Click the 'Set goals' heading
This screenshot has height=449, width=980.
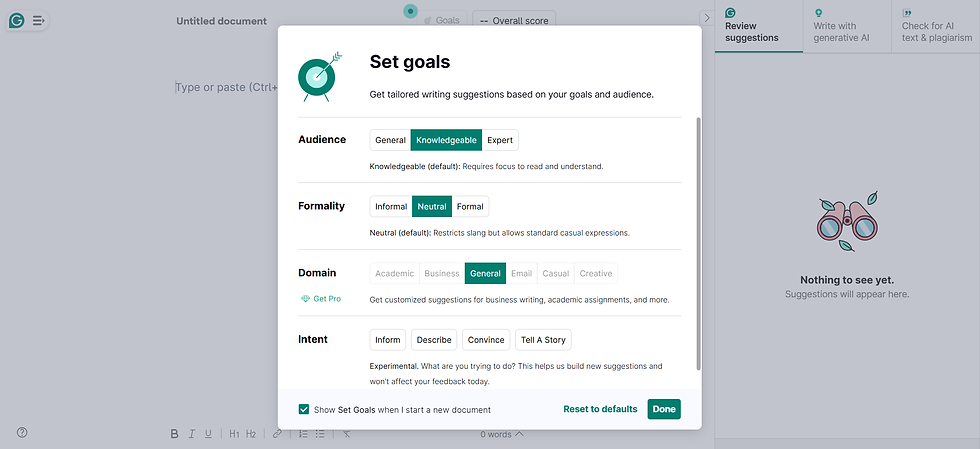(x=410, y=61)
